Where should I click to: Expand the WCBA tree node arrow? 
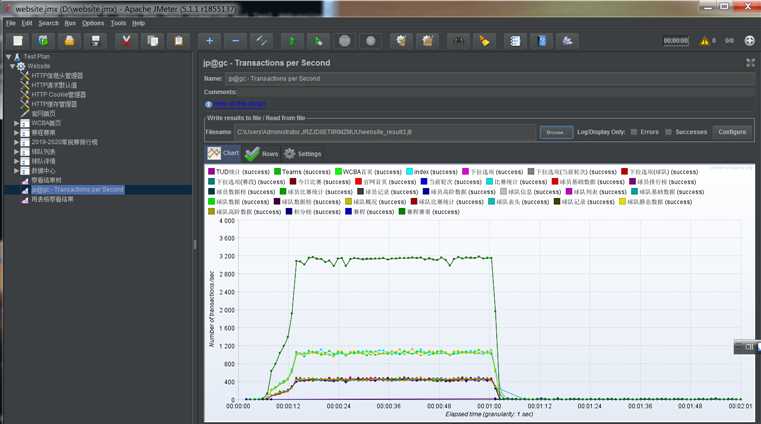[x=16, y=123]
